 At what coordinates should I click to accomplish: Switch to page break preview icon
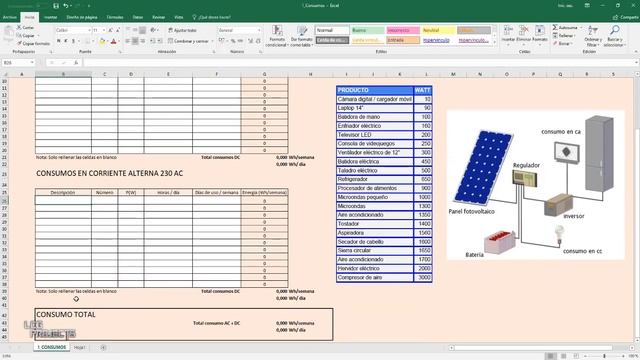click(576, 356)
